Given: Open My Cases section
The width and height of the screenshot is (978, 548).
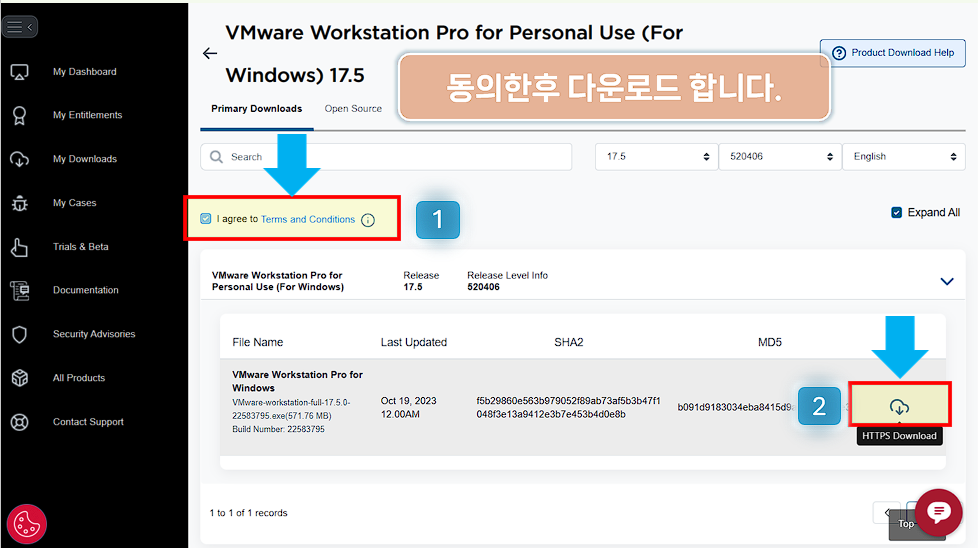Looking at the screenshot, I should [x=74, y=203].
